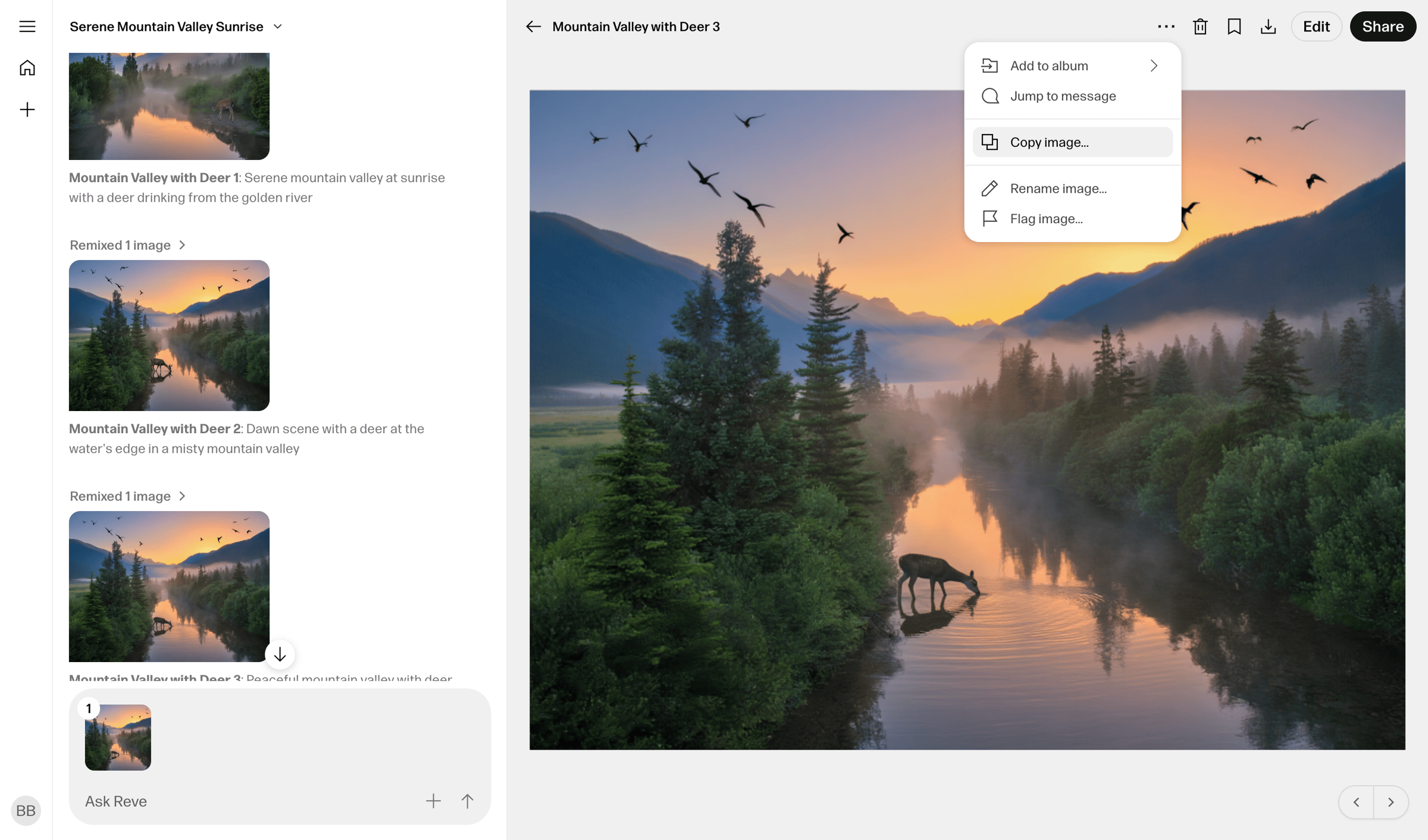Go back using the left arrow
The image size is (1428, 840).
pos(533,27)
